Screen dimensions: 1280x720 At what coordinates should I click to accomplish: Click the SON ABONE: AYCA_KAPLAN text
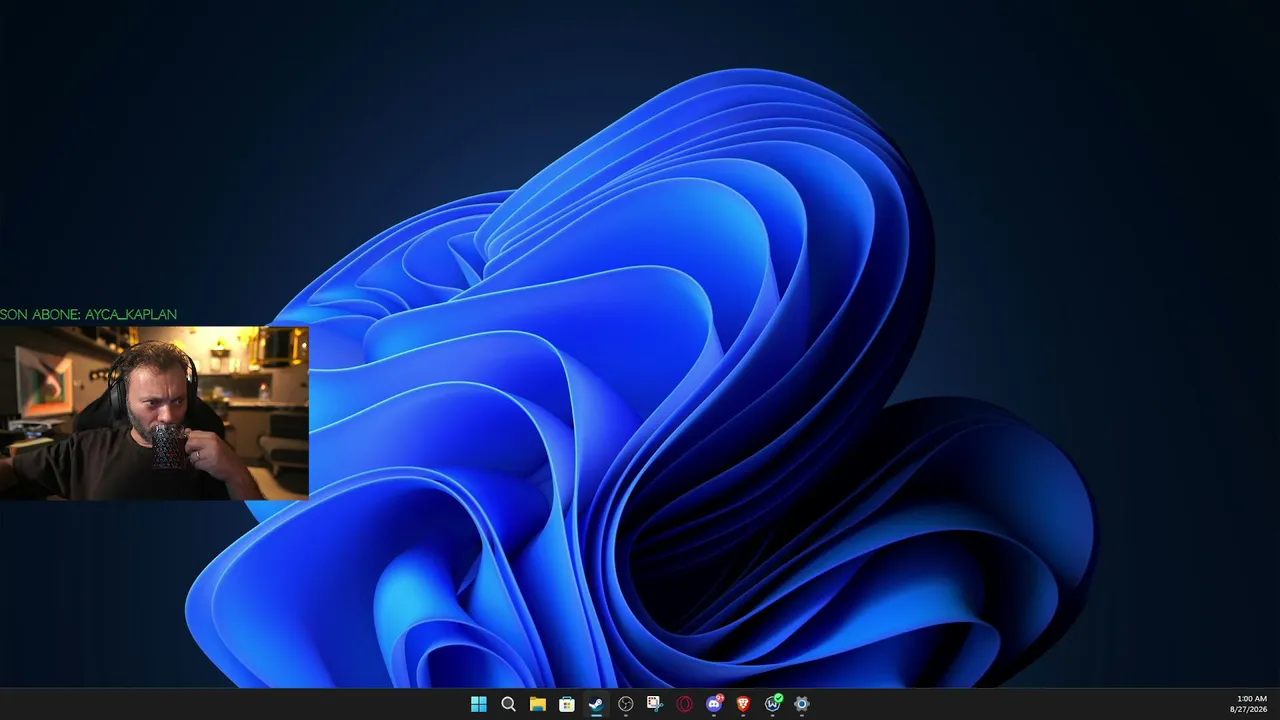point(88,314)
